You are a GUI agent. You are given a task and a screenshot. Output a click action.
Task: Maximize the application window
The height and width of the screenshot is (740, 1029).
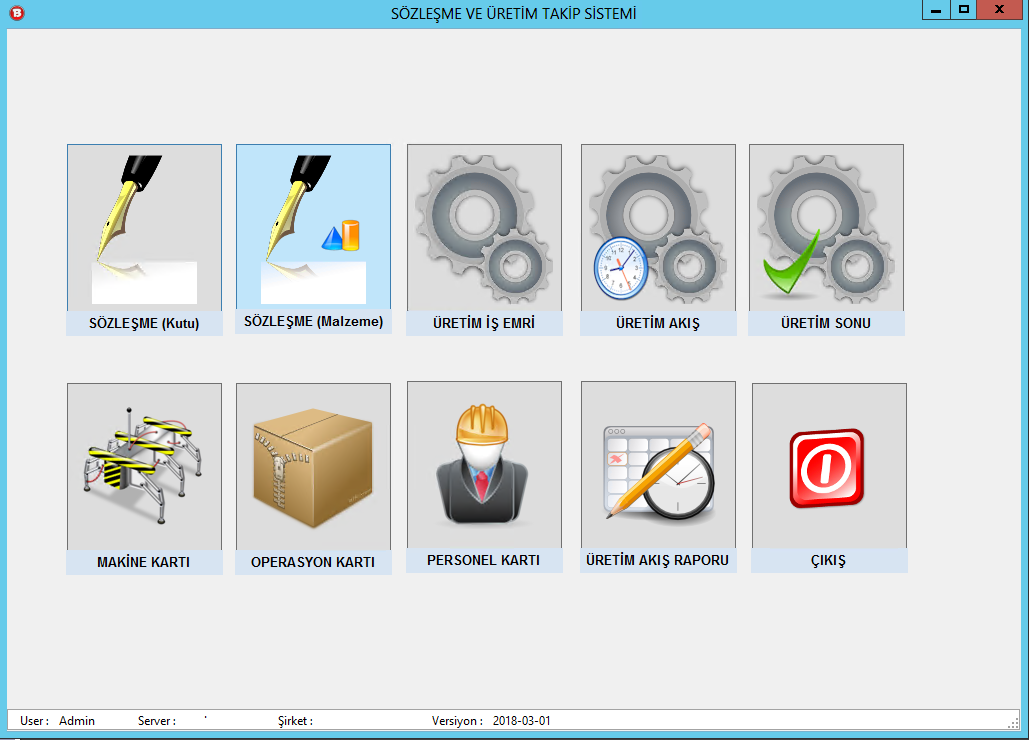click(963, 9)
